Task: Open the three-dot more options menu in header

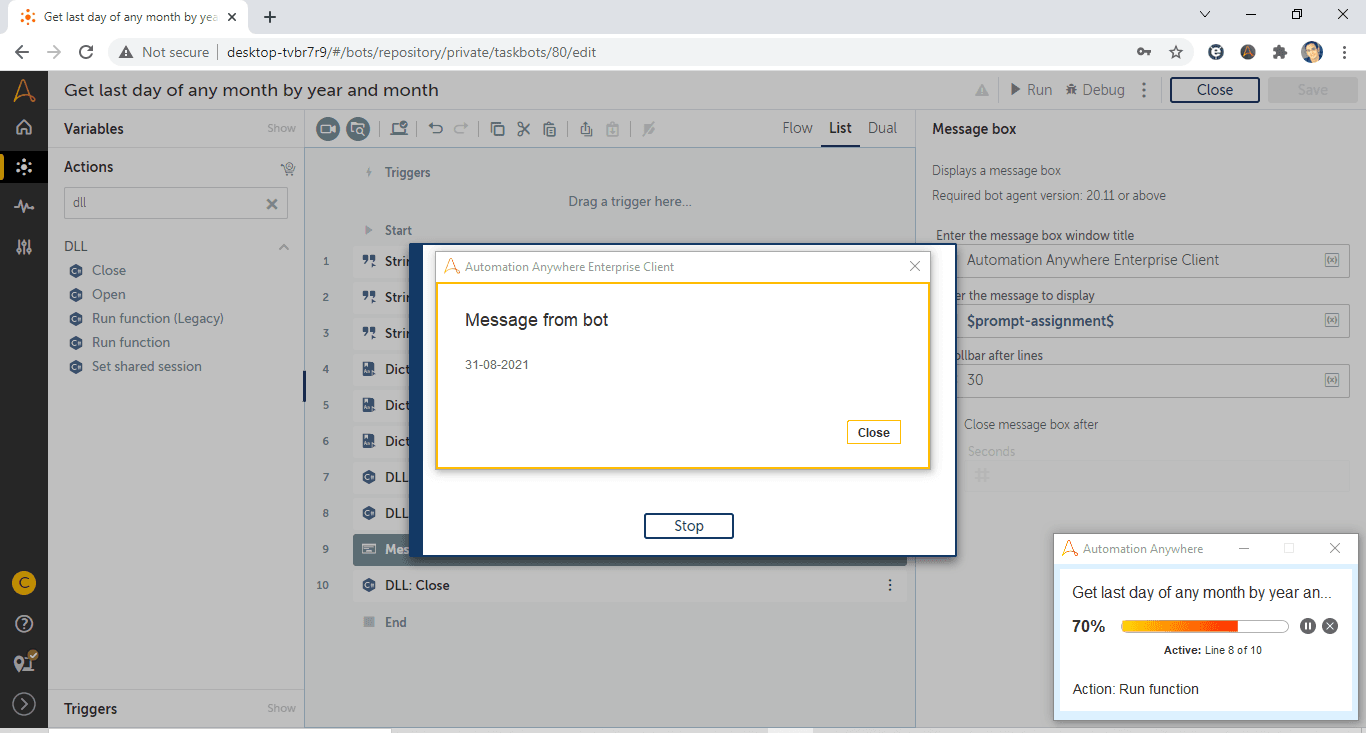Action: pyautogui.click(x=1145, y=90)
